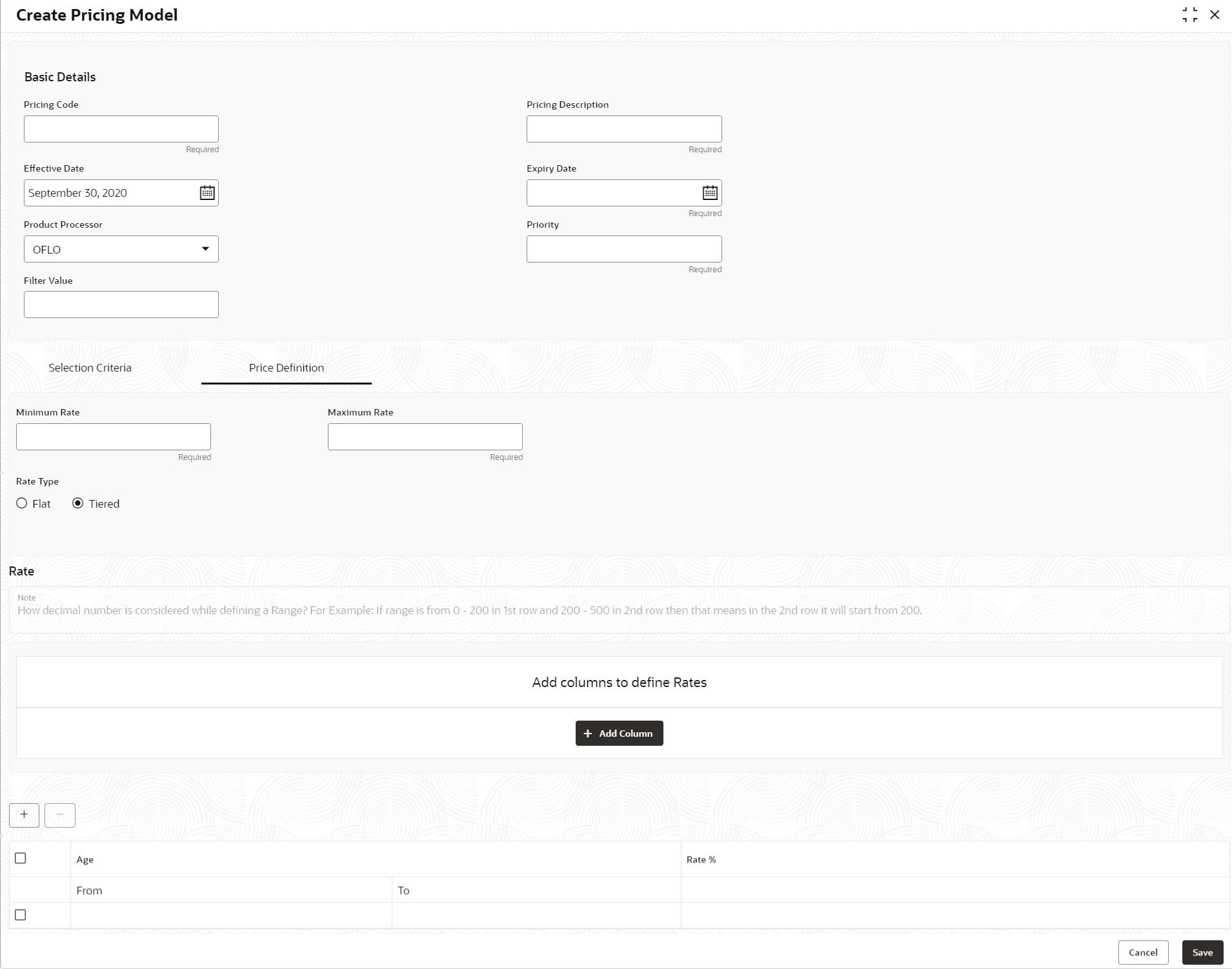Image resolution: width=1232 pixels, height=969 pixels.
Task: Click the Add Column button
Action: click(620, 733)
